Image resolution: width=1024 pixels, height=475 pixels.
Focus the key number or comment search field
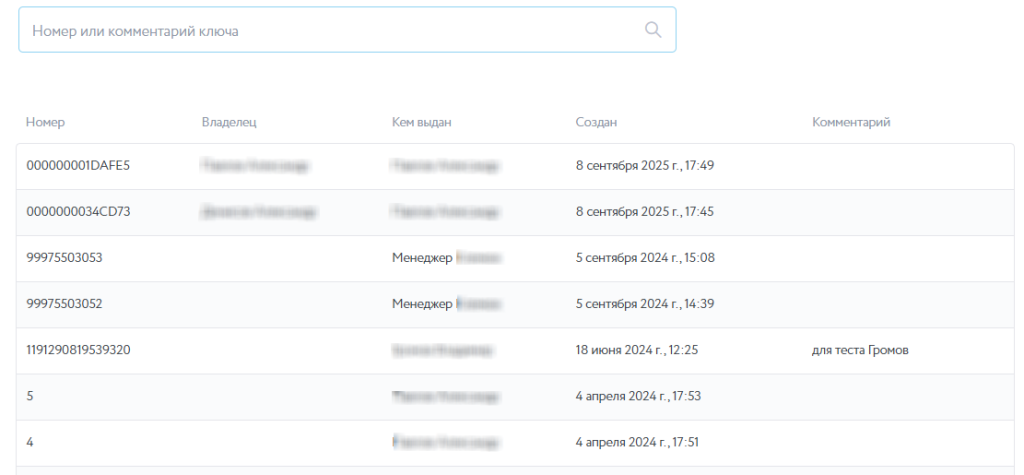pos(330,31)
